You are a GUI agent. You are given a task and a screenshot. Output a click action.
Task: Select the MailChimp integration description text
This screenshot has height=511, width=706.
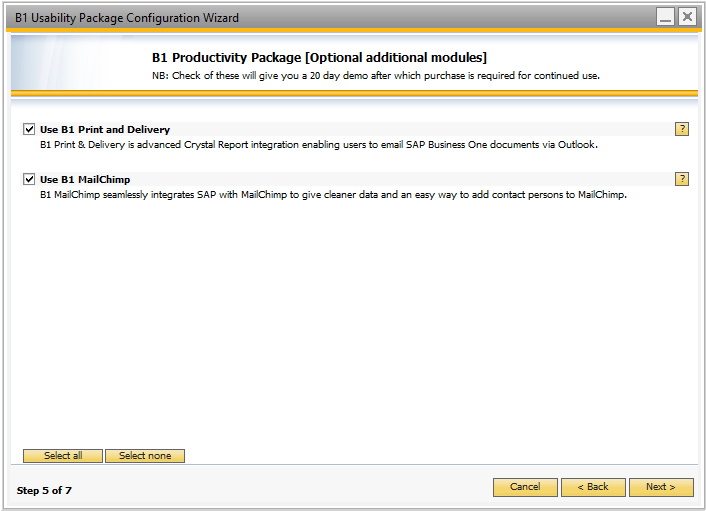333,194
